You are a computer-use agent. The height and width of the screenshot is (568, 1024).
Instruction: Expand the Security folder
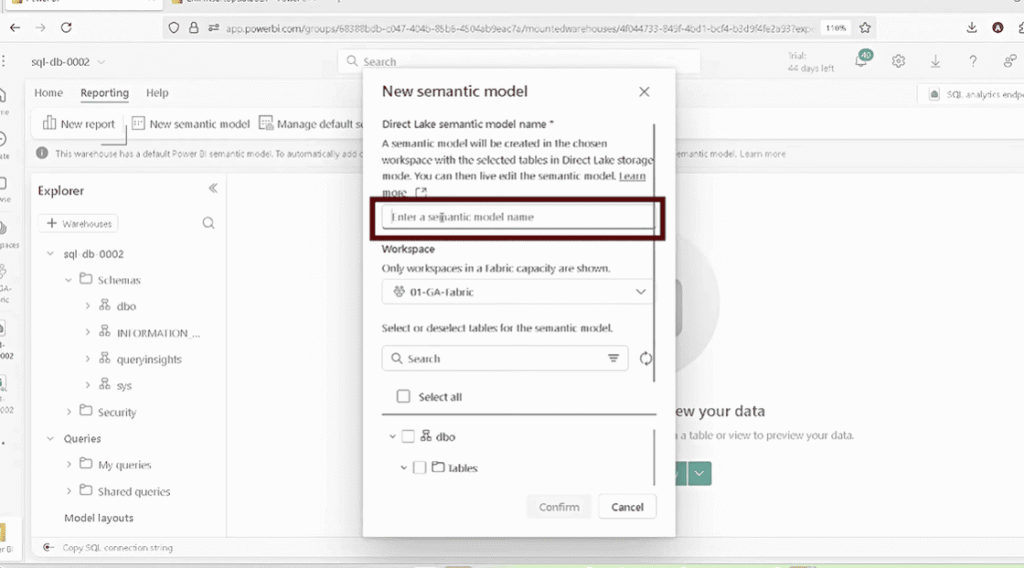pyautogui.click(x=69, y=412)
